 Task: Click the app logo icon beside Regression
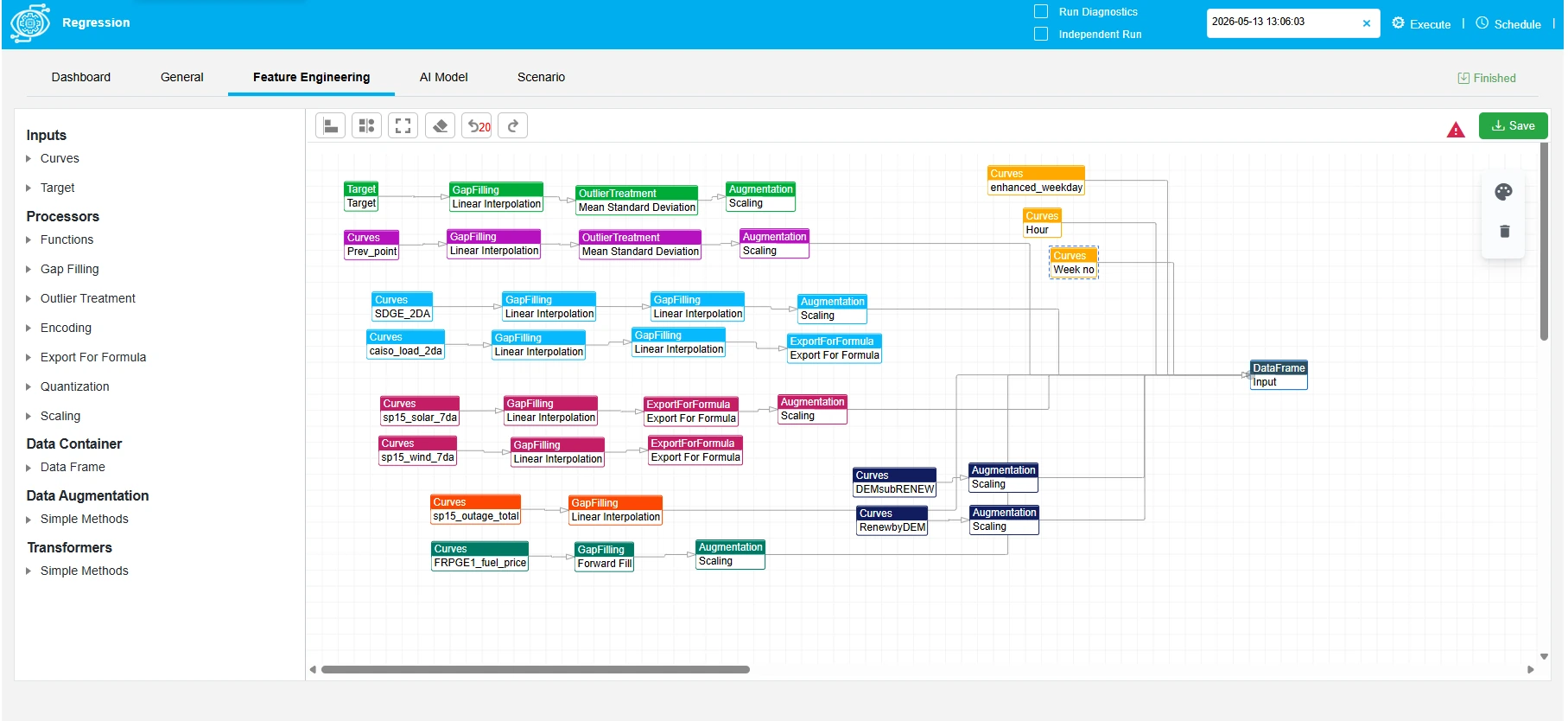(x=30, y=23)
